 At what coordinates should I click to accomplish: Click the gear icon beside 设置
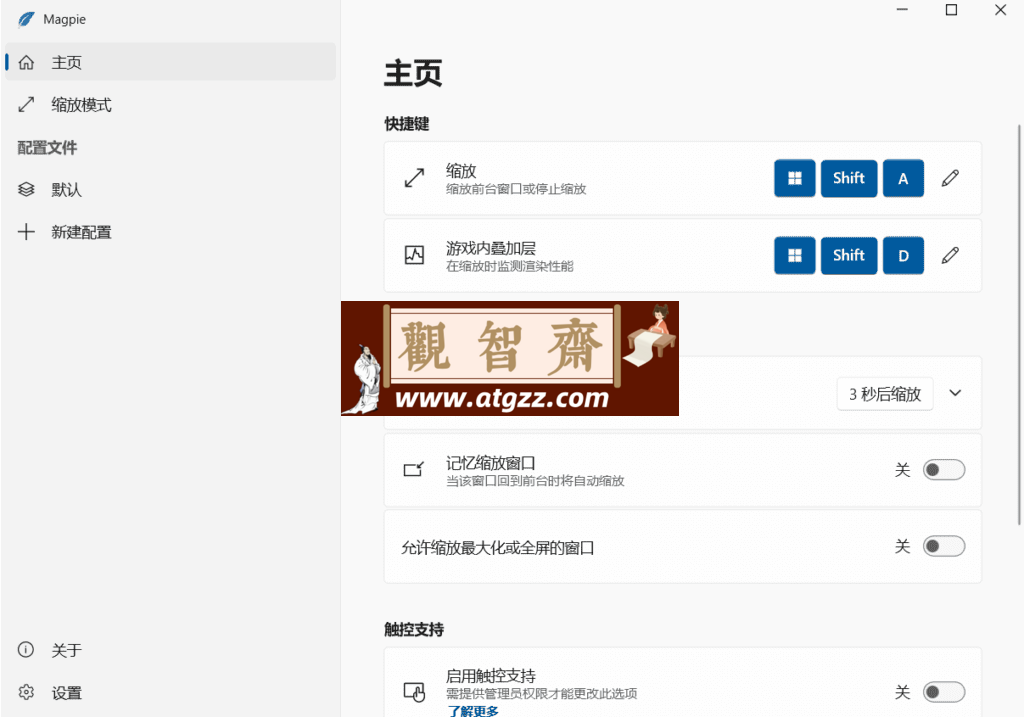(x=26, y=692)
